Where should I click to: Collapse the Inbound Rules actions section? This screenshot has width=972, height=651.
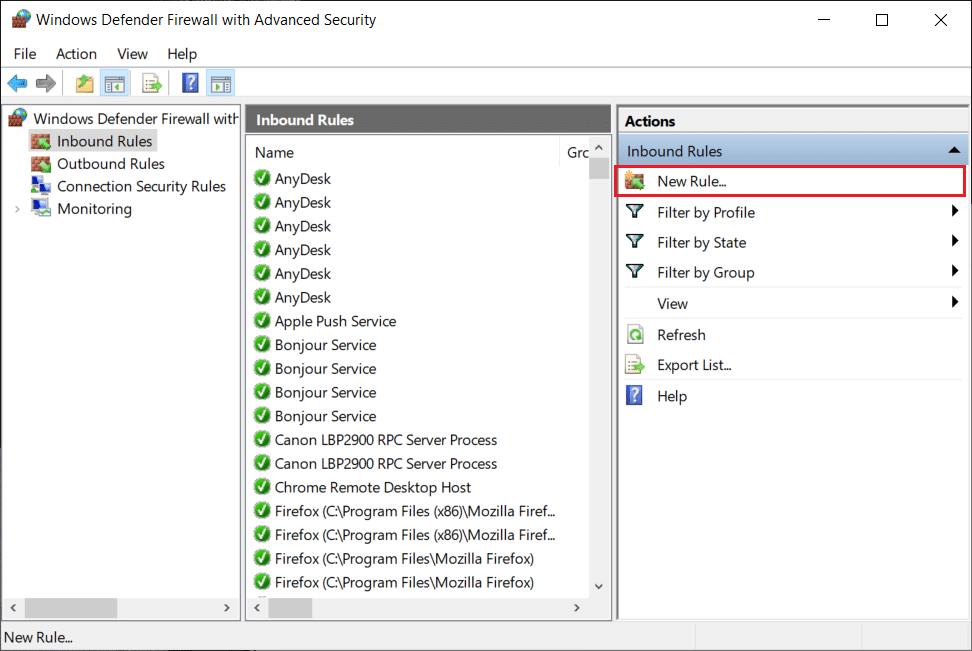(x=955, y=151)
